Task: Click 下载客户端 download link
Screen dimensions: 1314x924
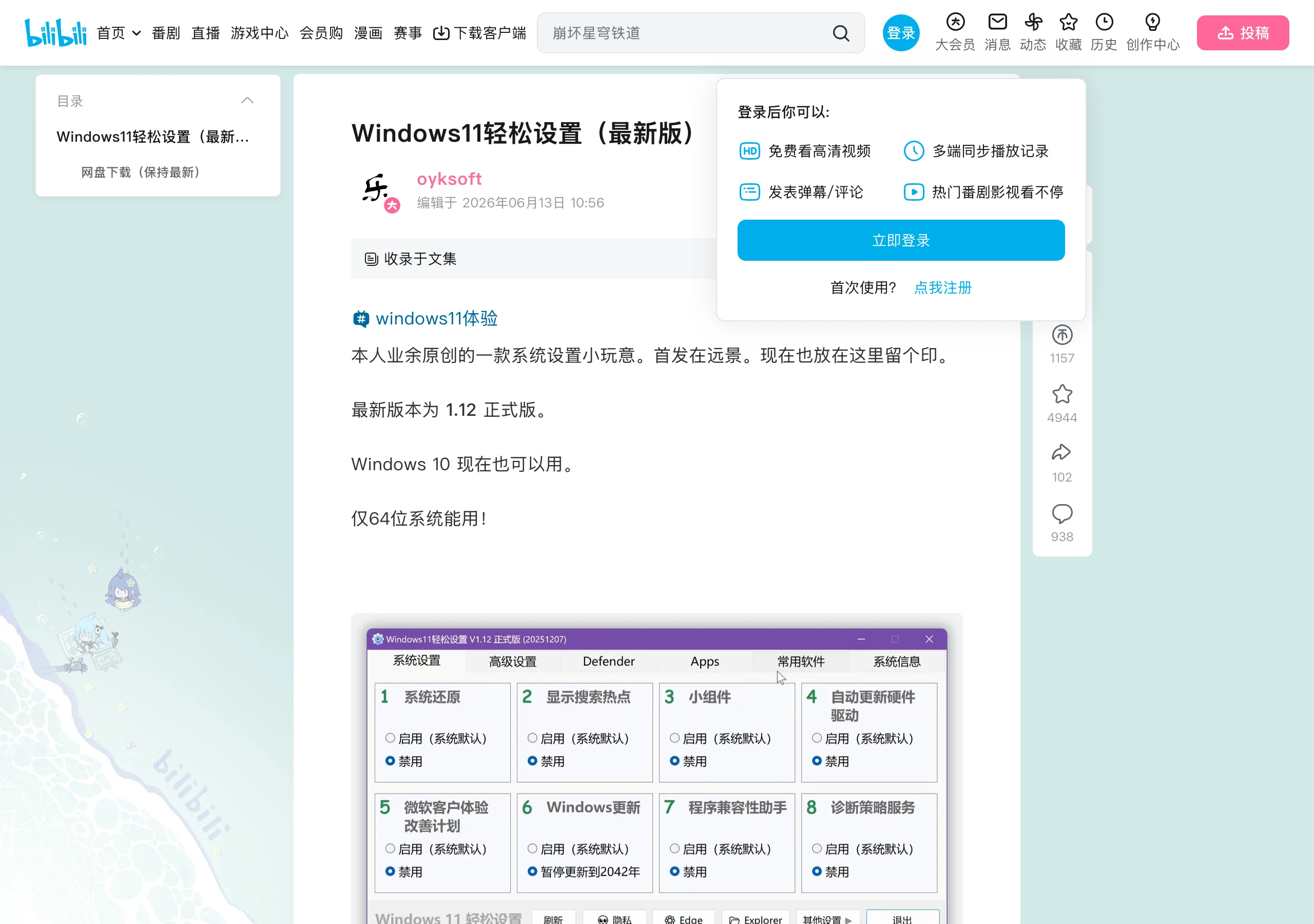Action: point(479,33)
